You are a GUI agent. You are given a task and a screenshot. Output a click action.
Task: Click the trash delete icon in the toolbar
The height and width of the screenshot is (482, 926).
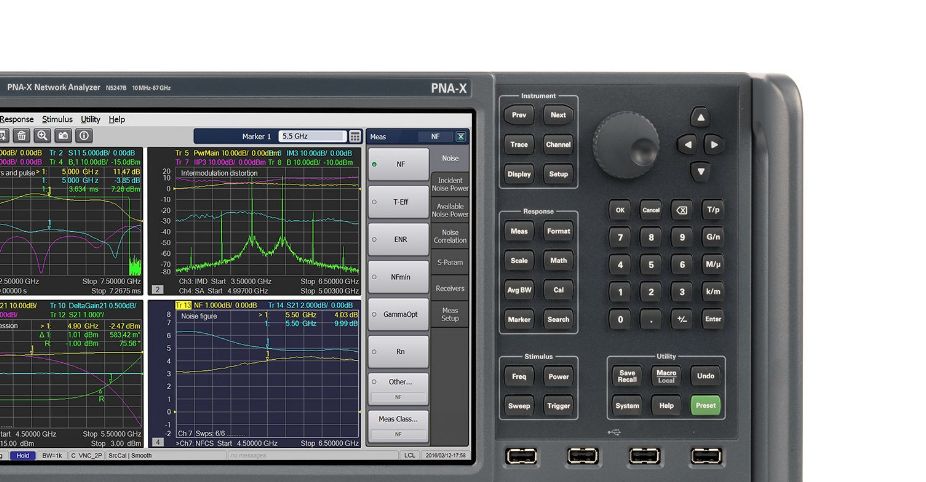tap(21, 136)
